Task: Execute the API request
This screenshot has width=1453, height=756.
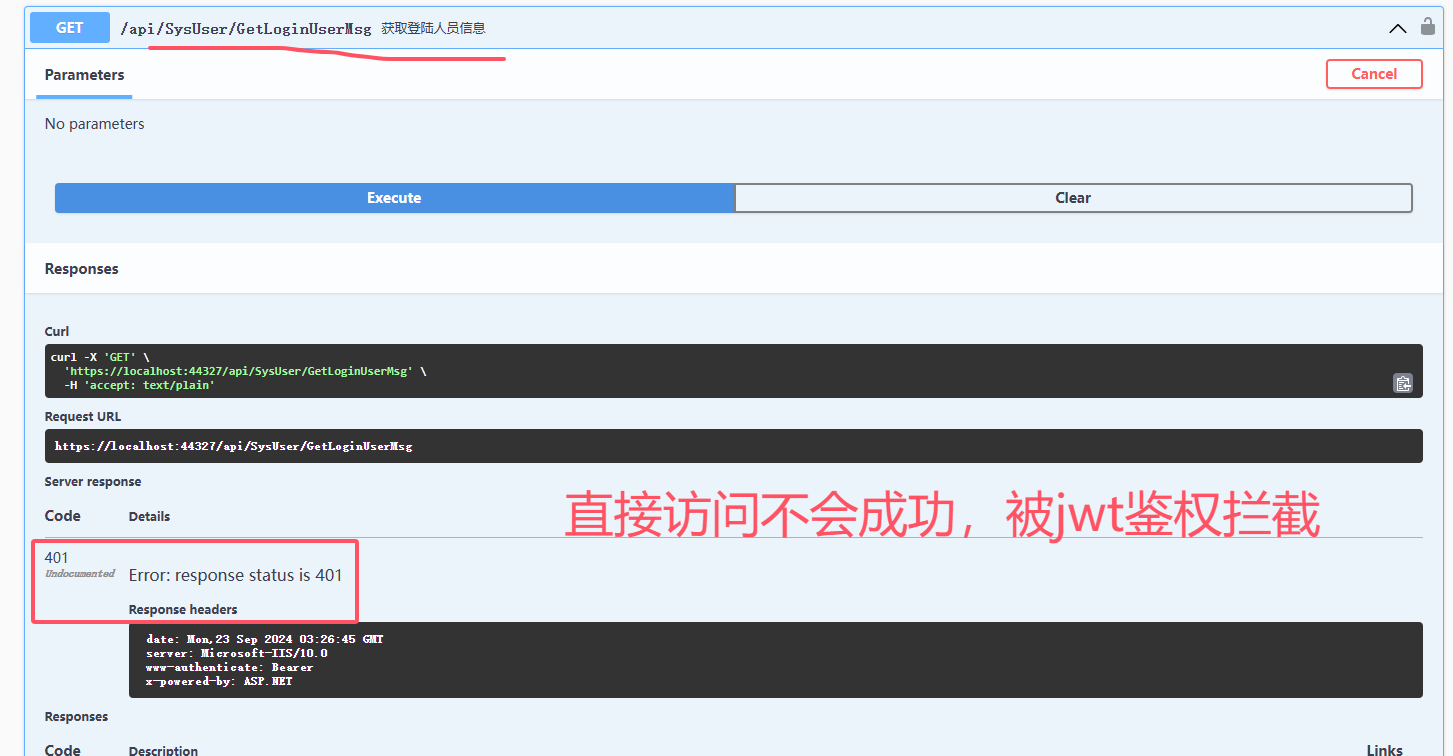Action: pyautogui.click(x=394, y=198)
